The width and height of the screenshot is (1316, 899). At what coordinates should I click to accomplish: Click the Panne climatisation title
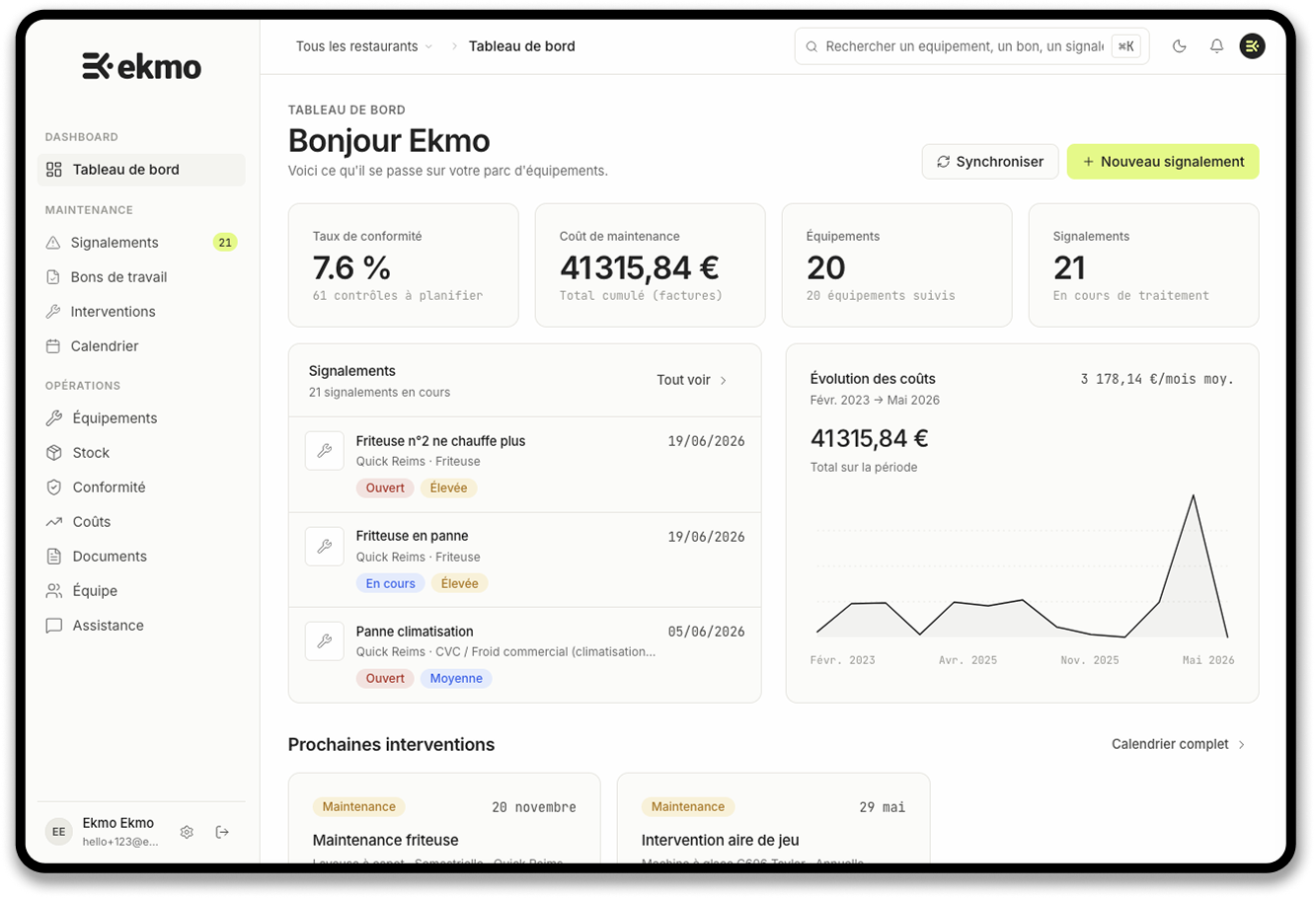click(x=415, y=632)
